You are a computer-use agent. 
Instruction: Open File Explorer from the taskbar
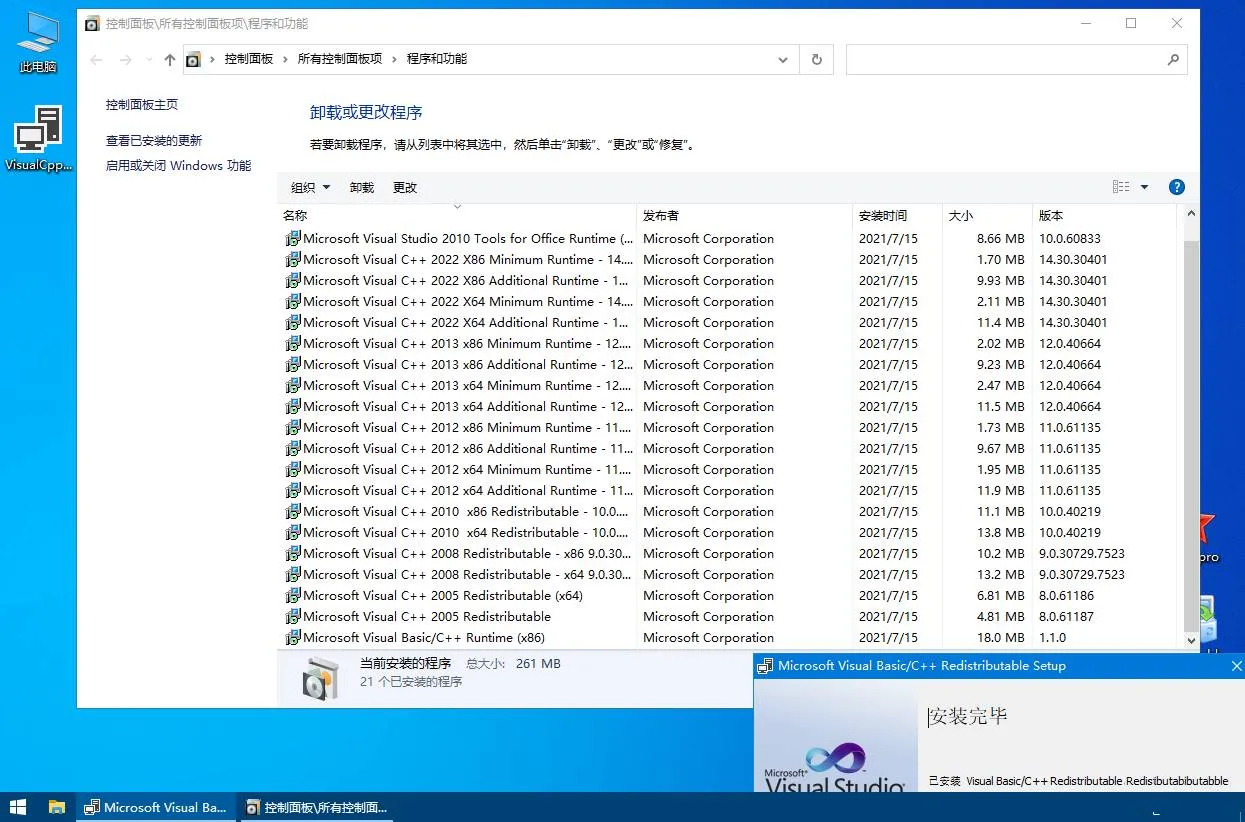57,807
